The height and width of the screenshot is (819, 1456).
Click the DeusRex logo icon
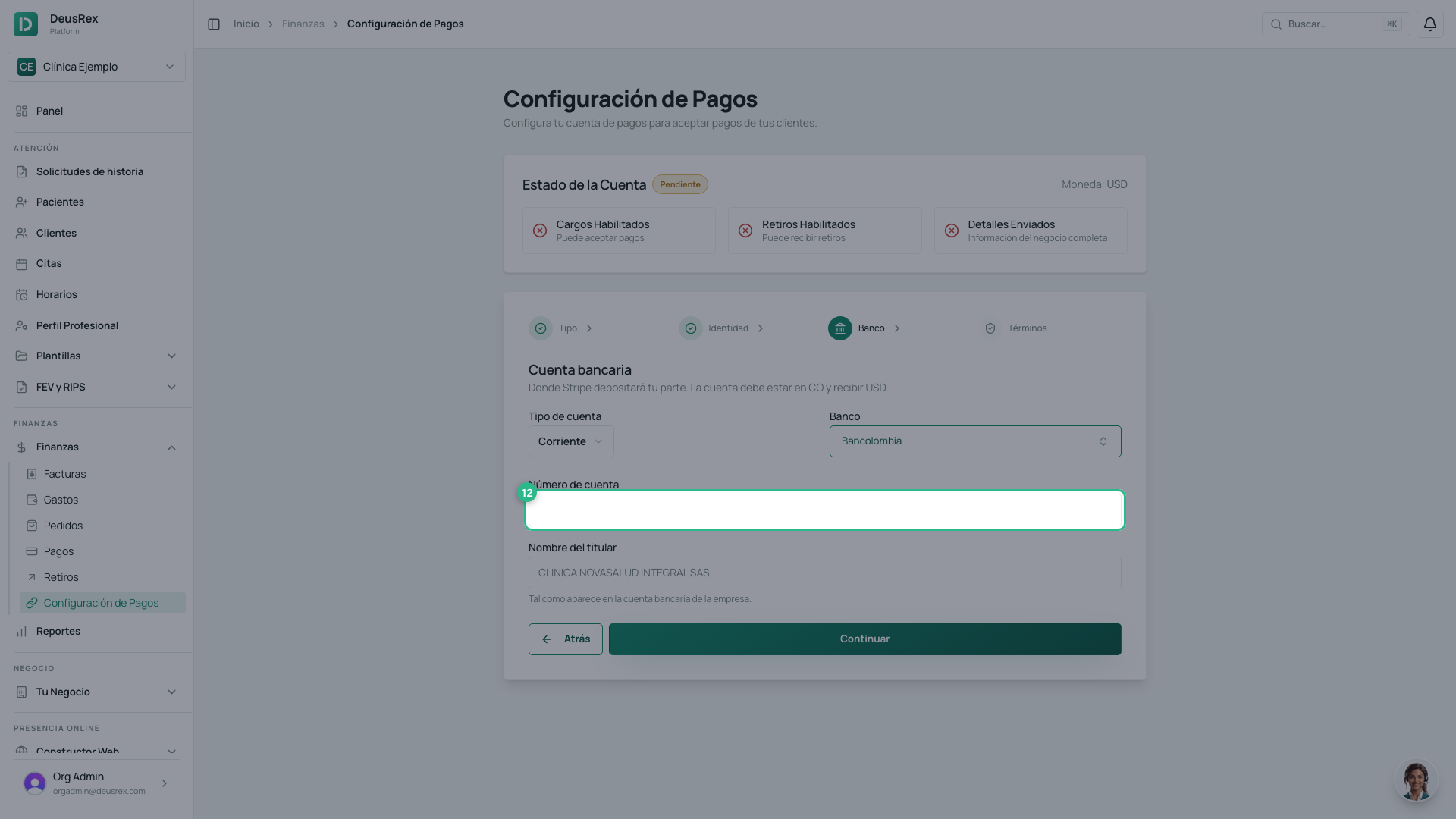pyautogui.click(x=26, y=24)
